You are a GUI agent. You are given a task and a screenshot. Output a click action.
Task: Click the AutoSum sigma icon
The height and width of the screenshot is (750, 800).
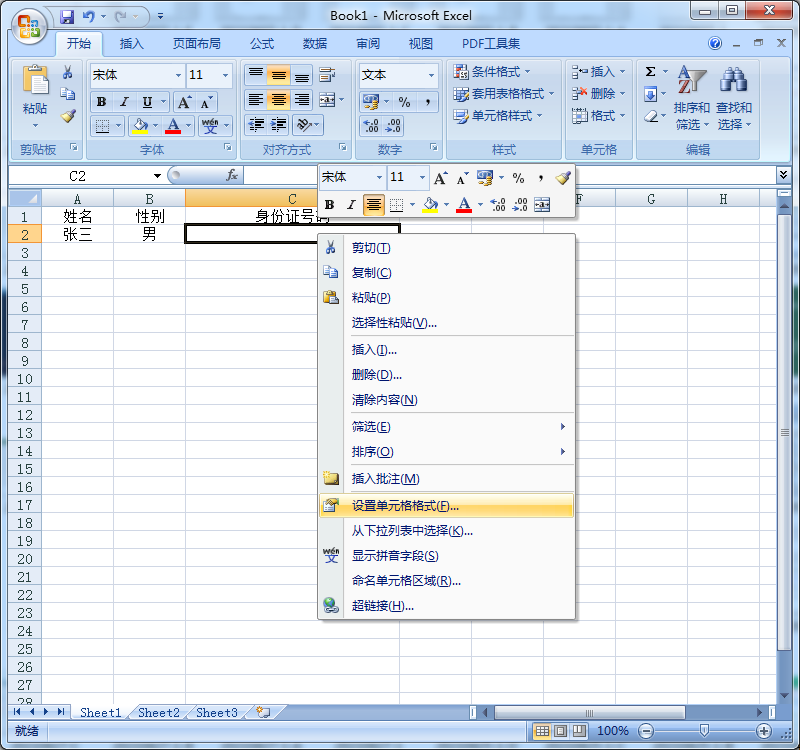click(x=650, y=71)
